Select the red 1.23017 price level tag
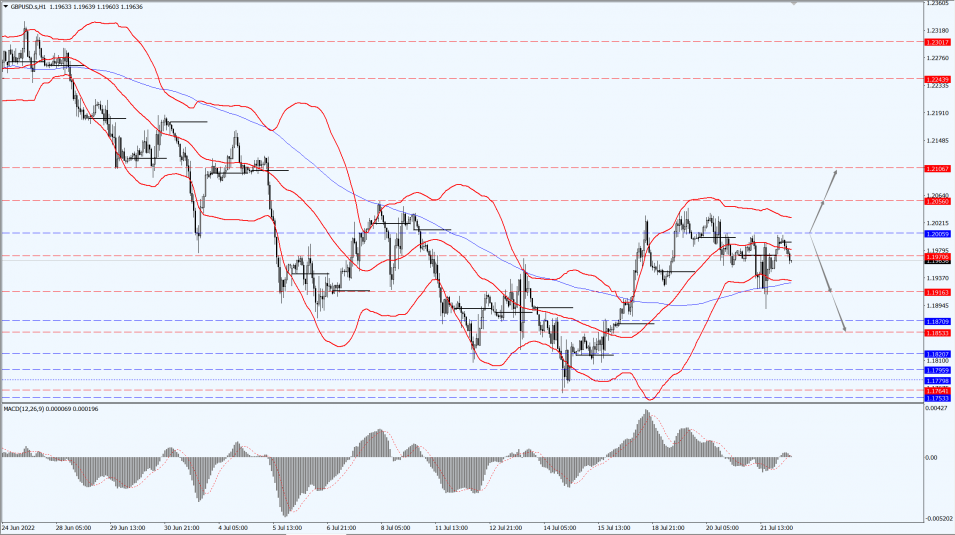The width and height of the screenshot is (955, 535). point(937,43)
